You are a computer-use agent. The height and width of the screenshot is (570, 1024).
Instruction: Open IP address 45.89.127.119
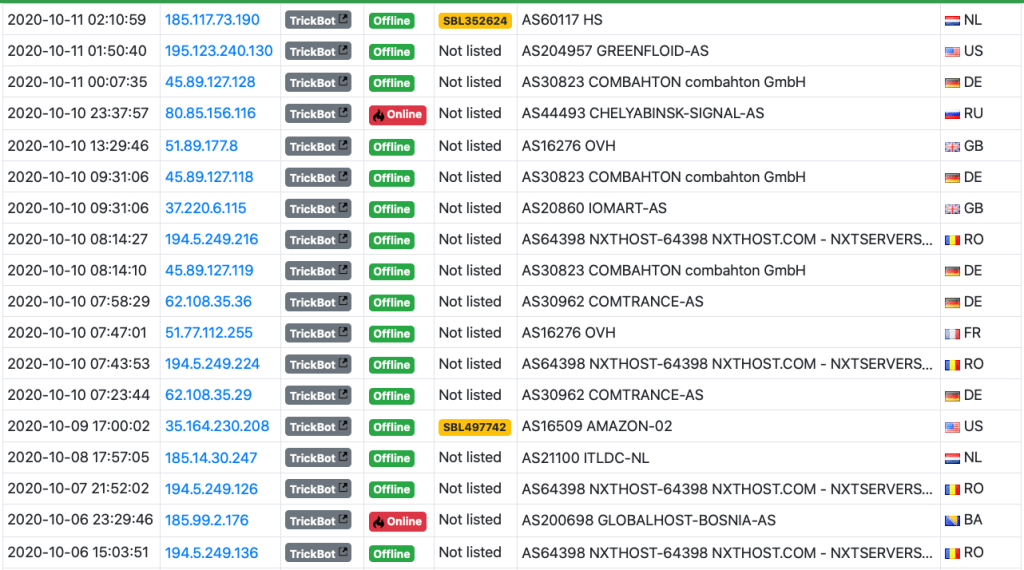tap(209, 271)
